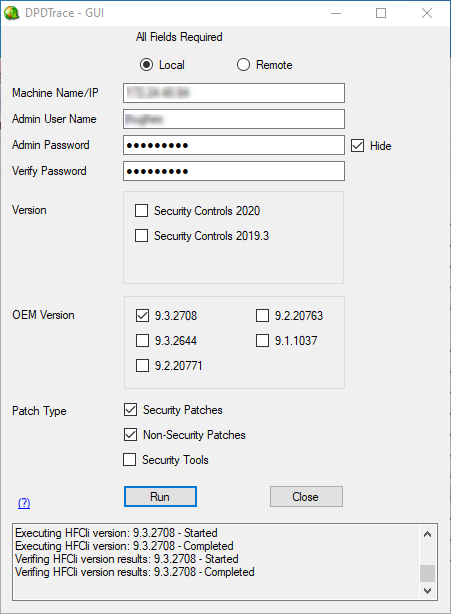The height and width of the screenshot is (614, 451).
Task: Click the DPDTrace application icon in title bar
Action: pyautogui.click(x=12, y=13)
